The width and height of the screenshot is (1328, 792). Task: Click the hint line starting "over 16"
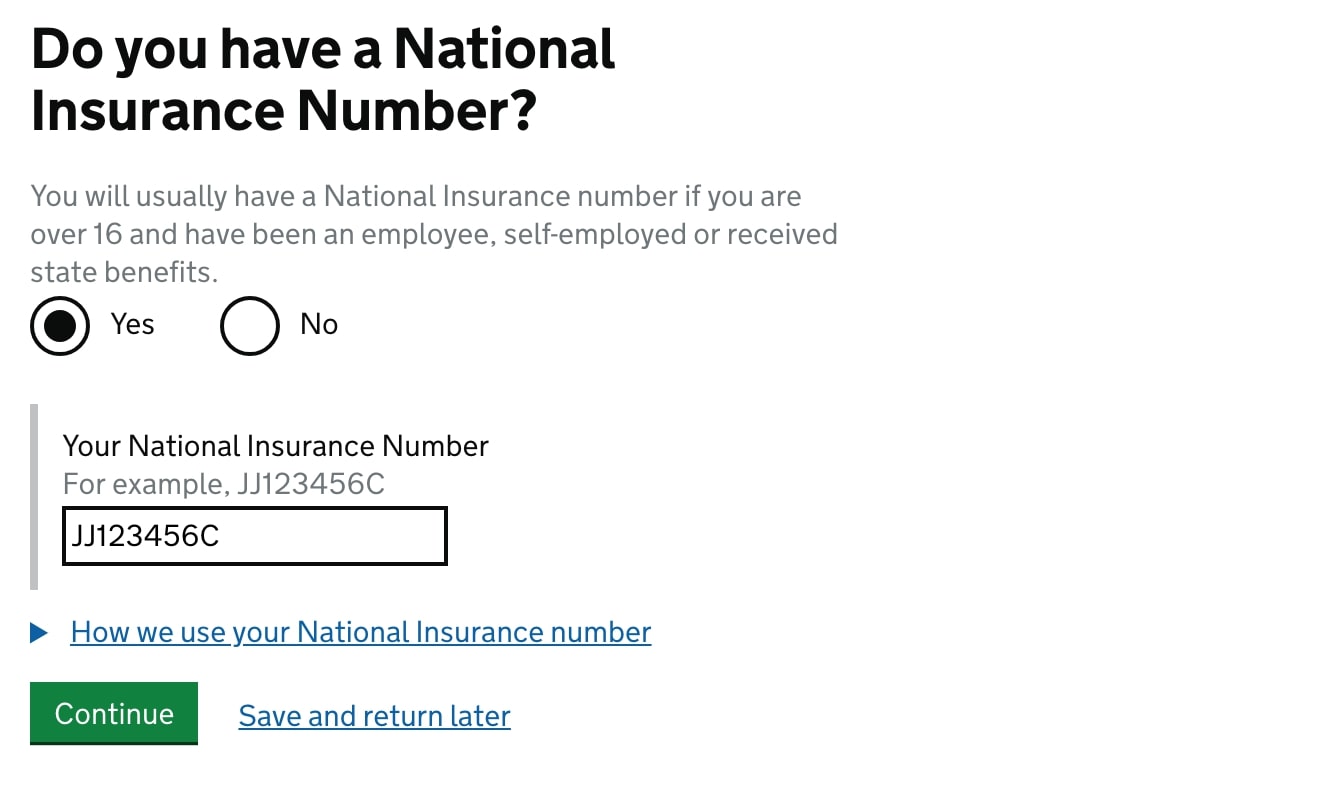point(434,234)
